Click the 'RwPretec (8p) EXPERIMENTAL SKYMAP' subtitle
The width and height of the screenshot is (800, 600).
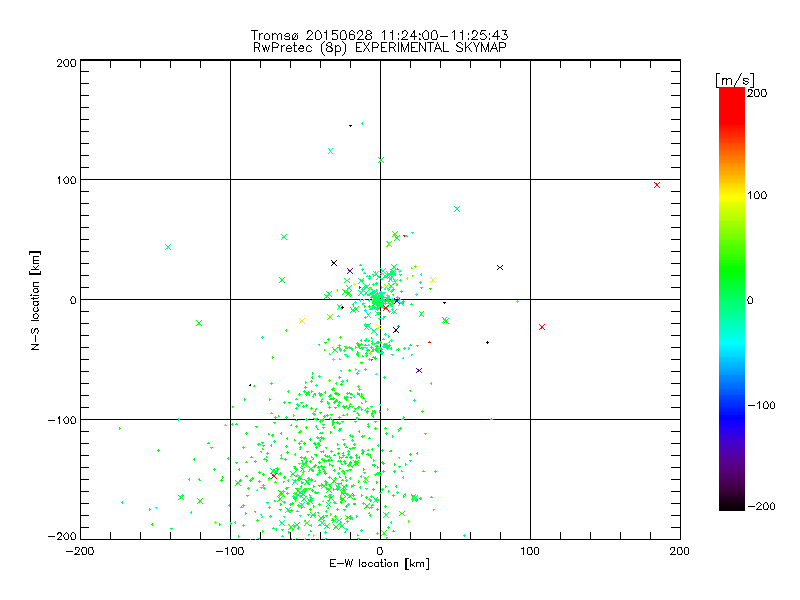coord(380,48)
